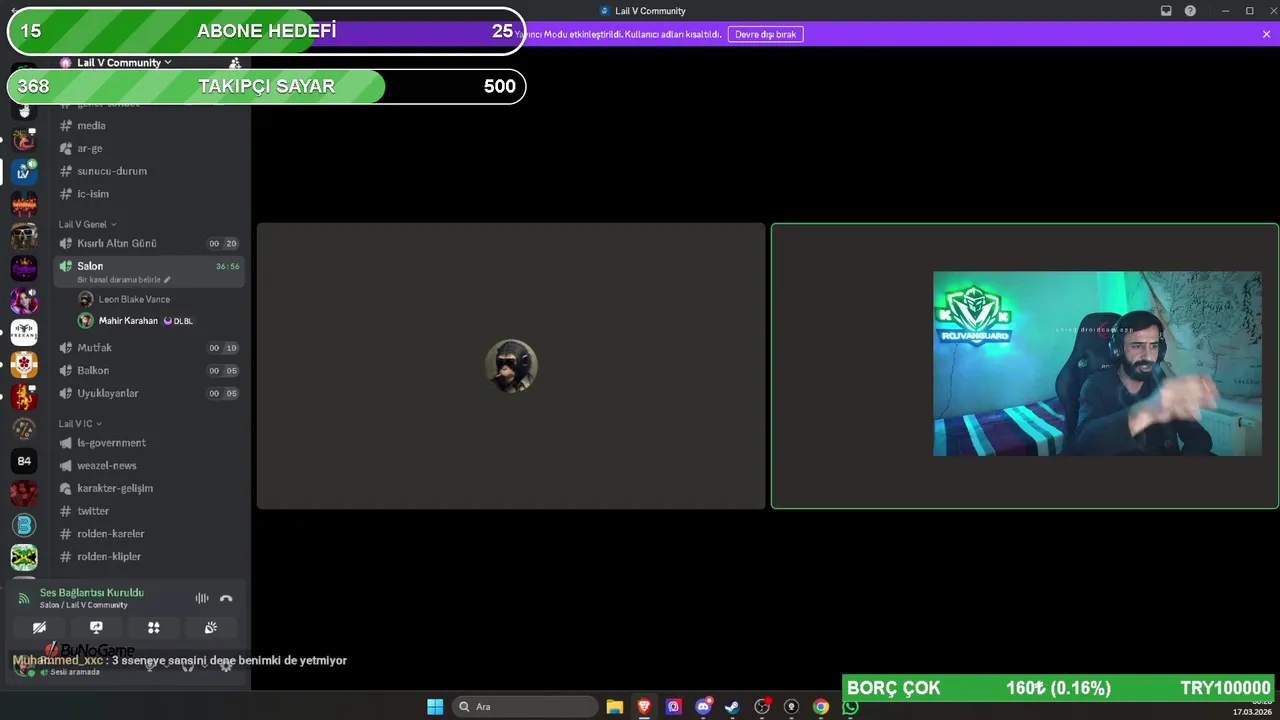Image resolution: width=1280 pixels, height=720 pixels.
Task: Click the Devre dışı bırak button
Action: tap(765, 34)
